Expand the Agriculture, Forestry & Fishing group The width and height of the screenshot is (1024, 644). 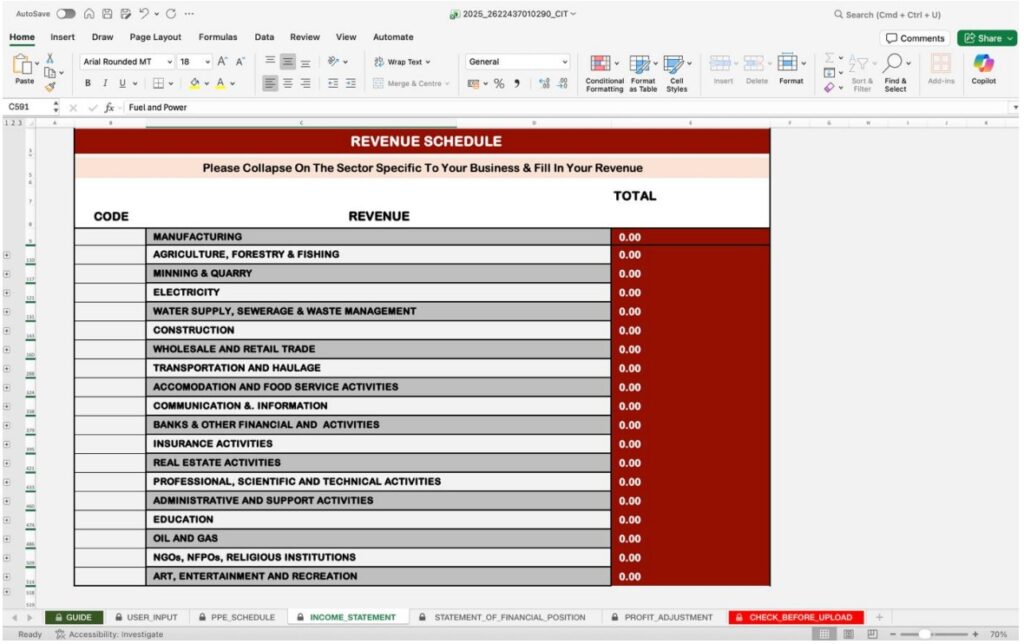7,255
